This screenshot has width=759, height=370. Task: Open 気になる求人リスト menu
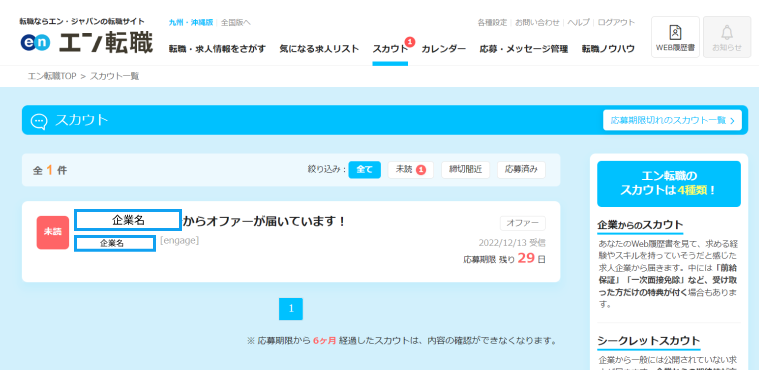pyautogui.click(x=319, y=49)
